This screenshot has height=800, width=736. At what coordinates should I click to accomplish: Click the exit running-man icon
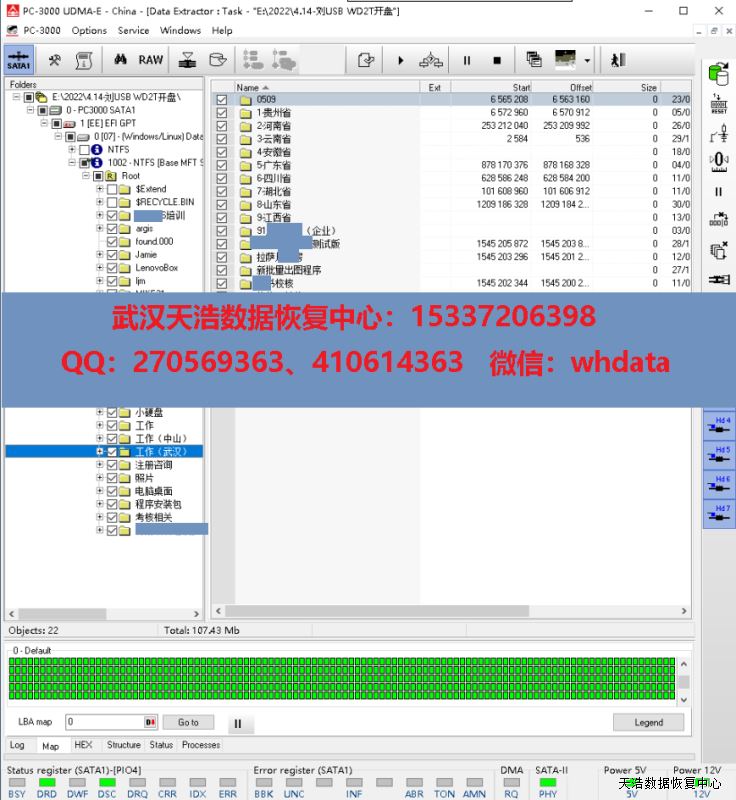(x=619, y=60)
